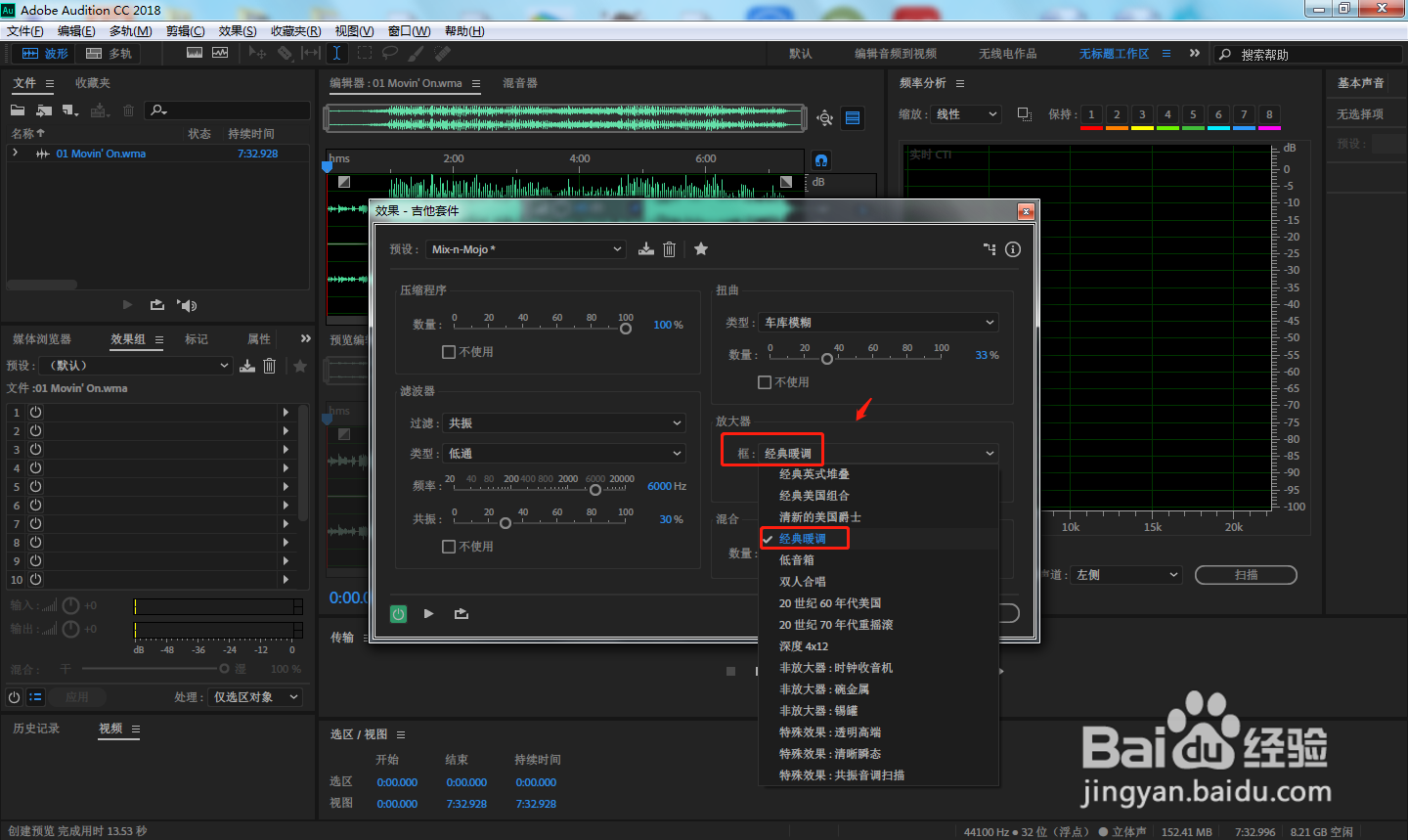Save the guitar suite preset with save icon
Viewport: 1408px width, 840px height.
click(x=646, y=249)
